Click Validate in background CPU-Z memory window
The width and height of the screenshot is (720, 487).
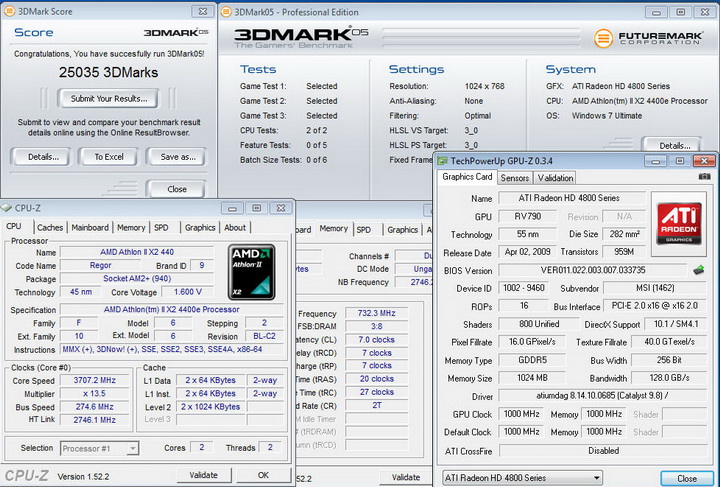(406, 477)
